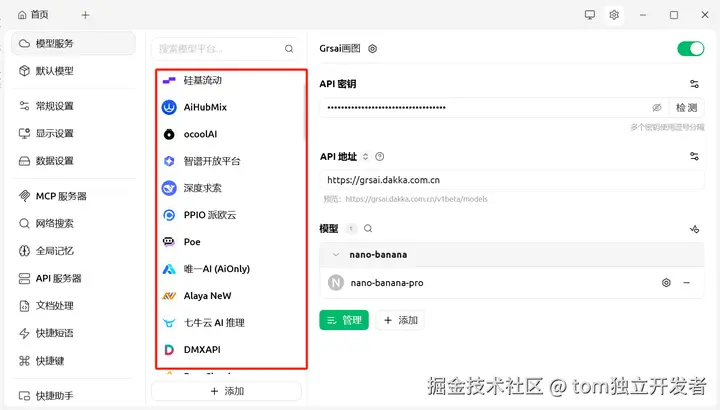Viewport: 720px width, 410px height.
Task: Open the 首页 home tab
Action: pyautogui.click(x=33, y=15)
